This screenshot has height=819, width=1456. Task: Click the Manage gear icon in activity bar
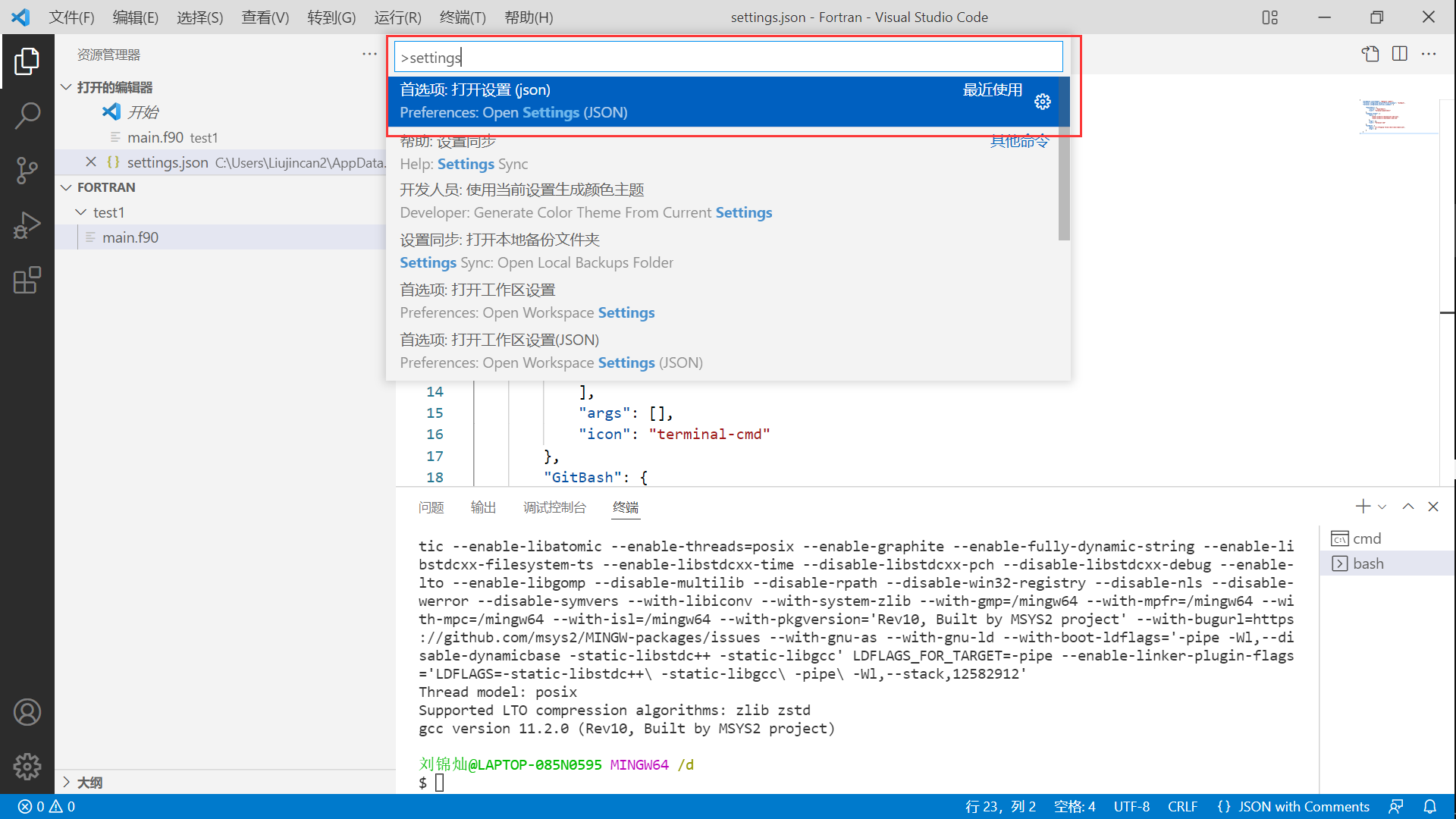click(27, 767)
